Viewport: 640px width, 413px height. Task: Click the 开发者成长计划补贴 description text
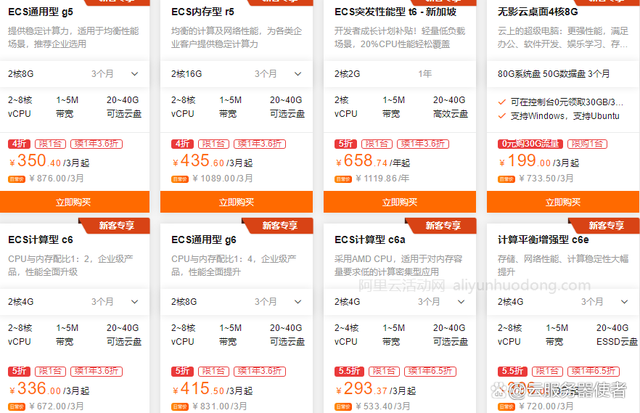tap(400, 38)
